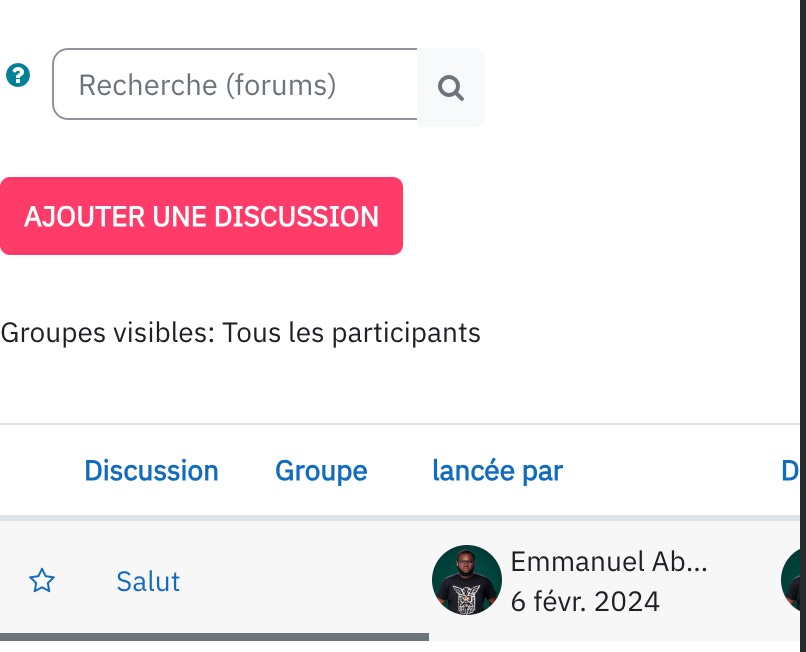Click the scrollbar track right of thumb
Viewport: 806px width, 652px height.
pos(614,637)
